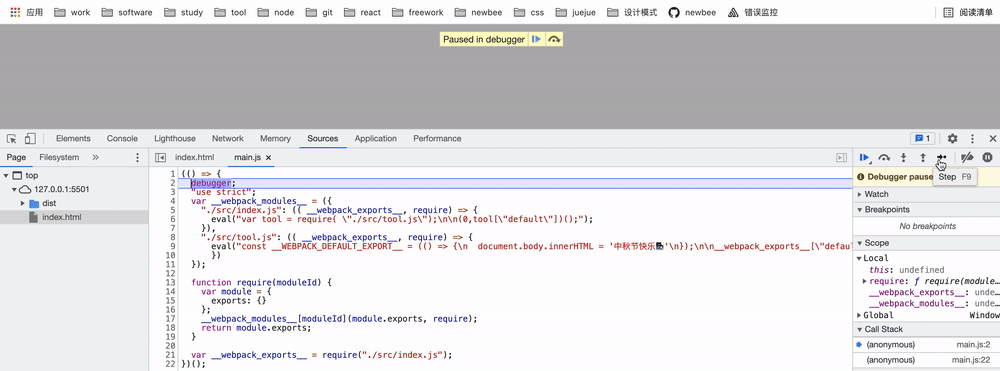Open the Application panel tab
The width and height of the screenshot is (1000, 371).
click(376, 138)
